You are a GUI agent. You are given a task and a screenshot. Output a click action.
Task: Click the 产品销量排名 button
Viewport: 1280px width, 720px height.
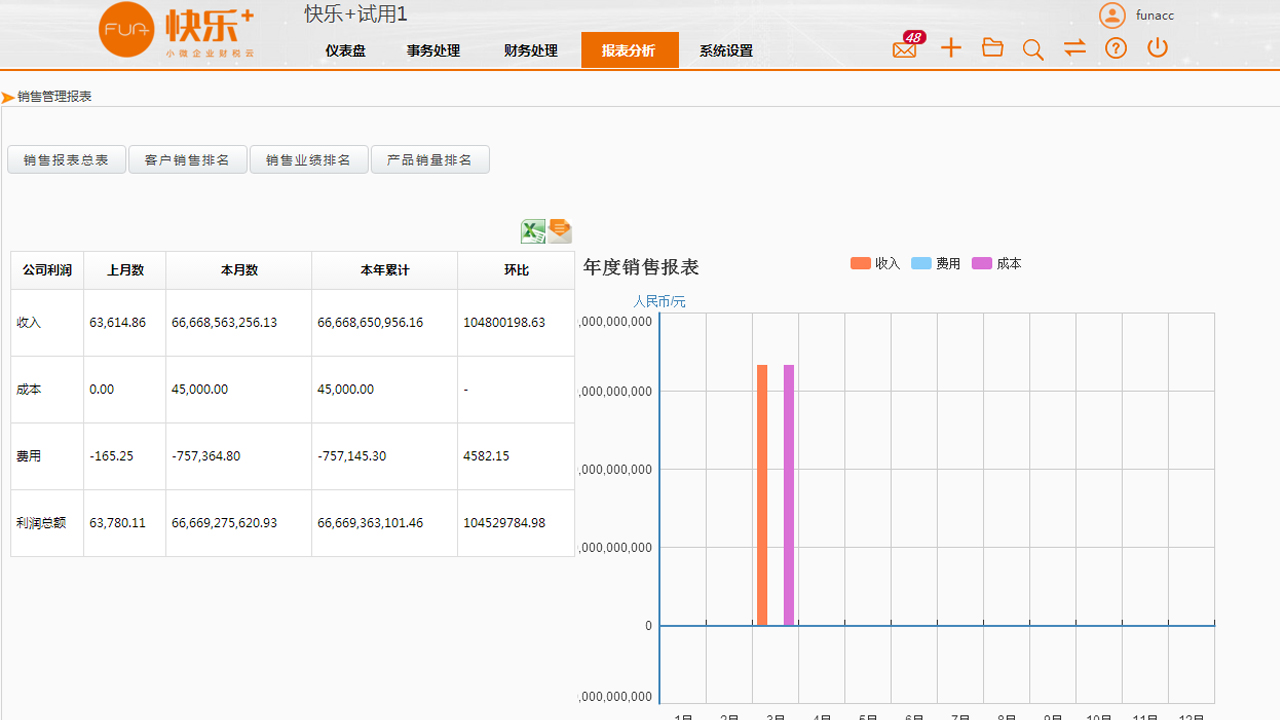(429, 160)
